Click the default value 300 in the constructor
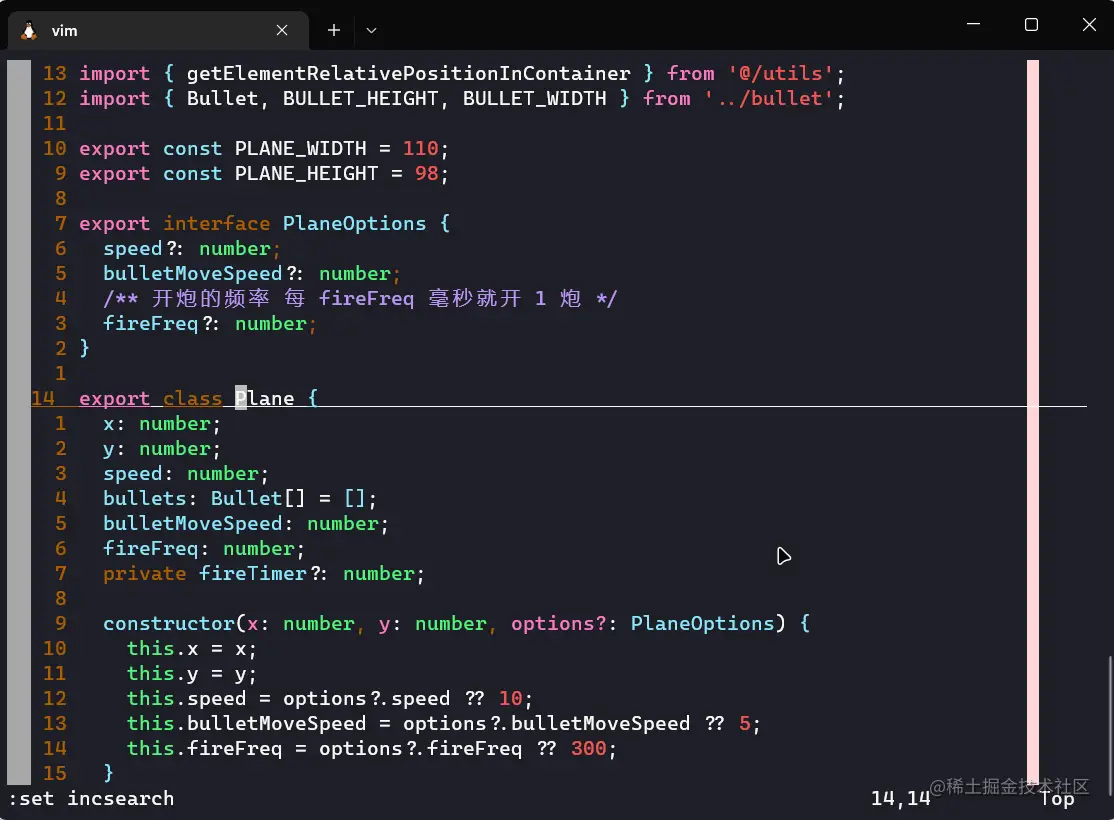The height and width of the screenshot is (820, 1114). 589,748
